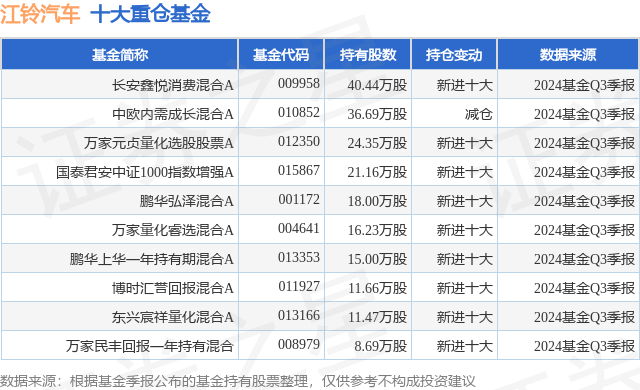The height and width of the screenshot is (390, 640).
Task: Click holdings value 36.69万股
Action: click(377, 114)
